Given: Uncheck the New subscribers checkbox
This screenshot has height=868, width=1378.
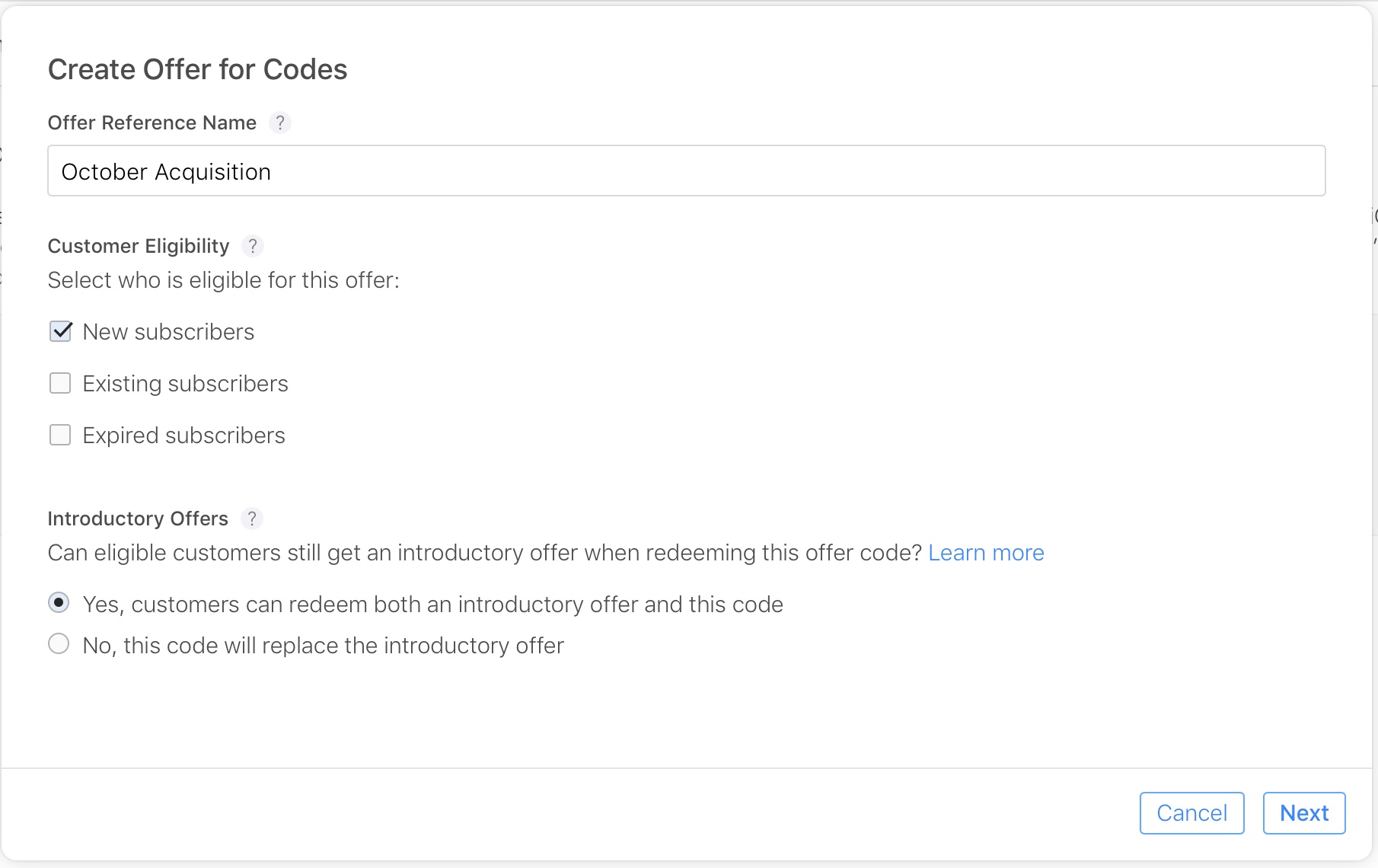Looking at the screenshot, I should click(x=60, y=330).
